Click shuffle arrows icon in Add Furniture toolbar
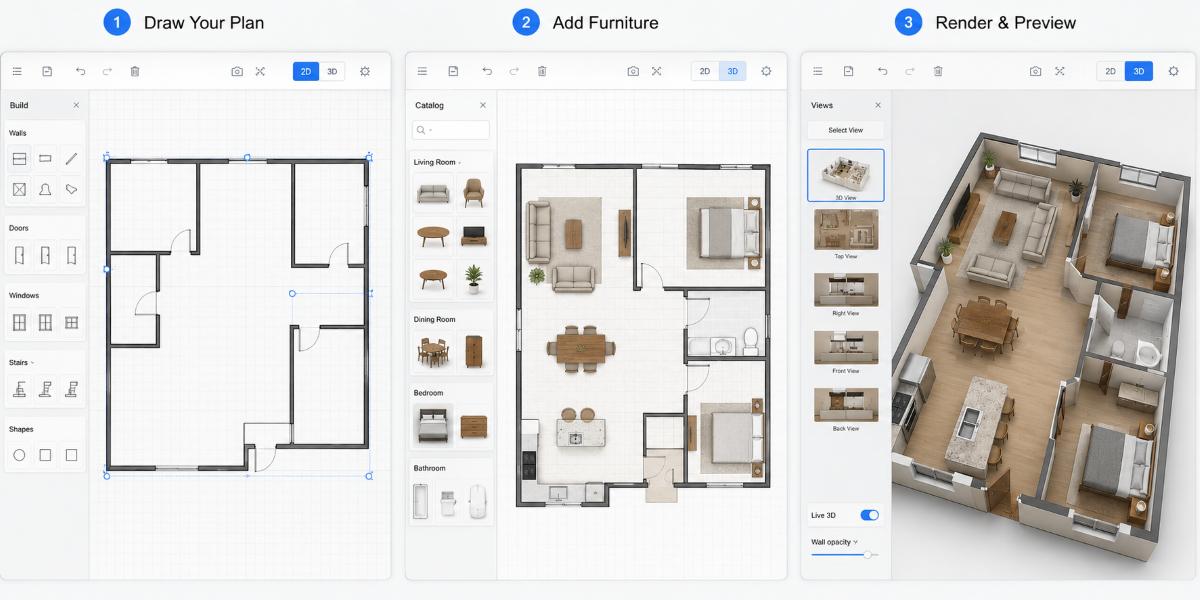The width and height of the screenshot is (1200, 600). pyautogui.click(x=656, y=71)
